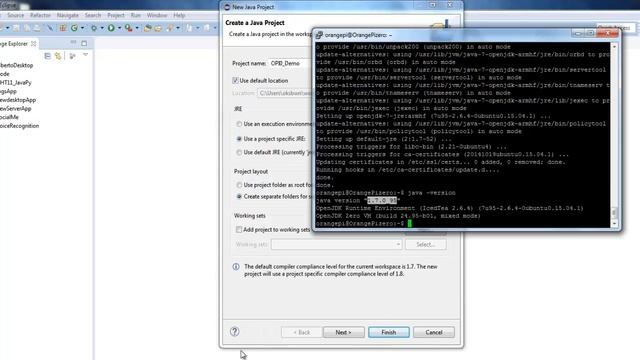Open the Run dropdown arrow
Viewport: 640px width, 360px height.
(120, 28)
